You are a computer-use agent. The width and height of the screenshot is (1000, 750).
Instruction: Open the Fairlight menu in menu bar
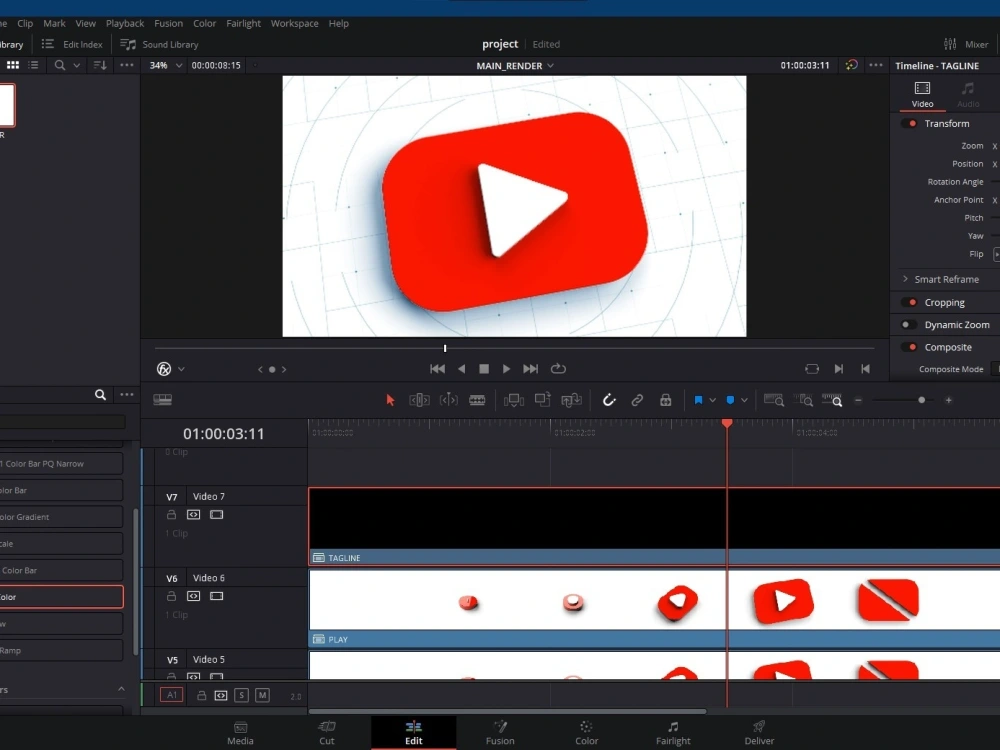[244, 23]
